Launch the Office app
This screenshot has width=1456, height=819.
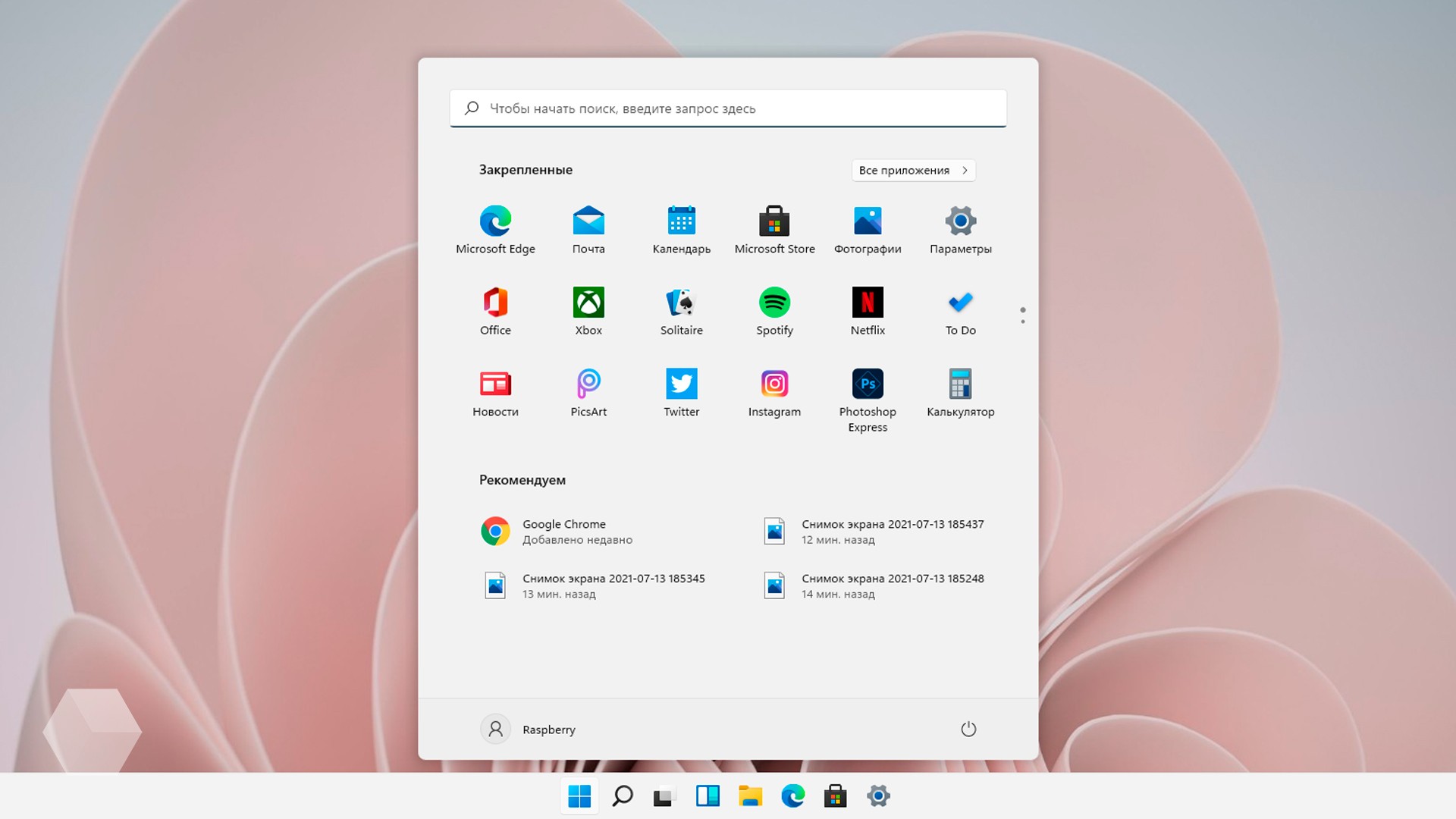(495, 312)
